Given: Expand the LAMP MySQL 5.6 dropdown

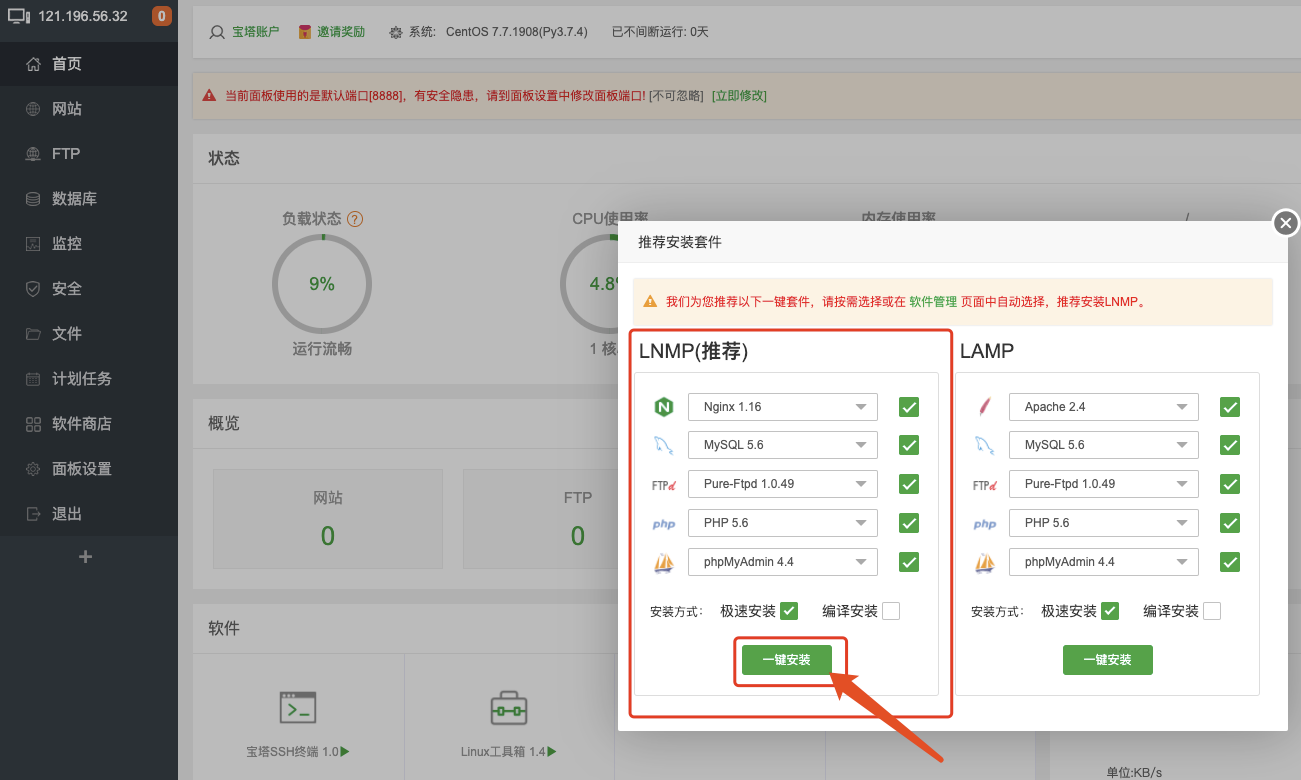Looking at the screenshot, I should click(1104, 445).
